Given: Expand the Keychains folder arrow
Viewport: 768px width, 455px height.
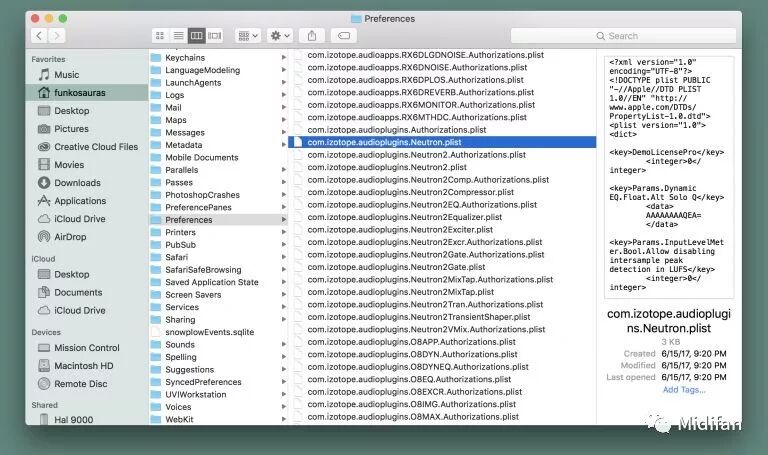Looking at the screenshot, I should click(x=284, y=57).
